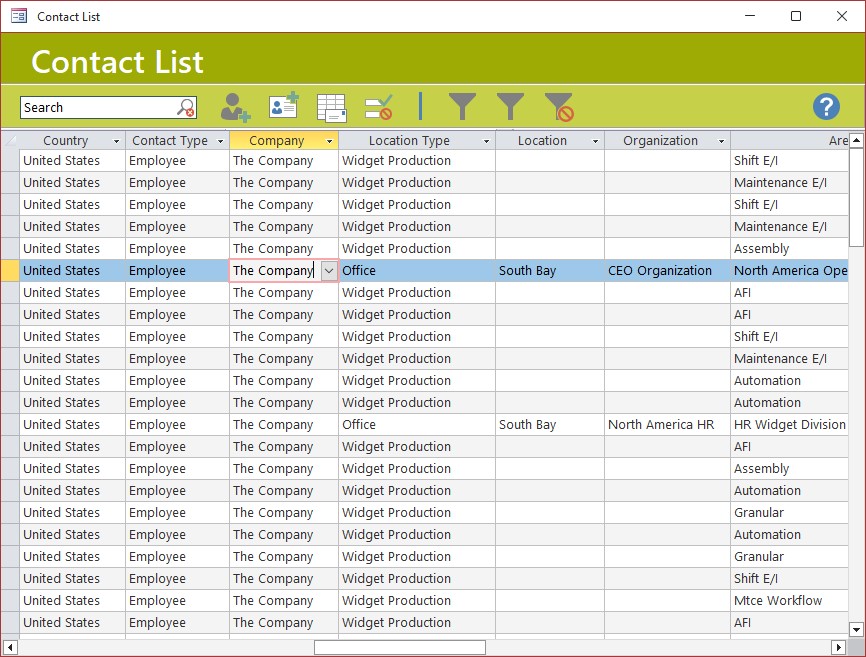Open the Location Type column dropdown arrow
This screenshot has height=657, width=866.
click(486, 141)
